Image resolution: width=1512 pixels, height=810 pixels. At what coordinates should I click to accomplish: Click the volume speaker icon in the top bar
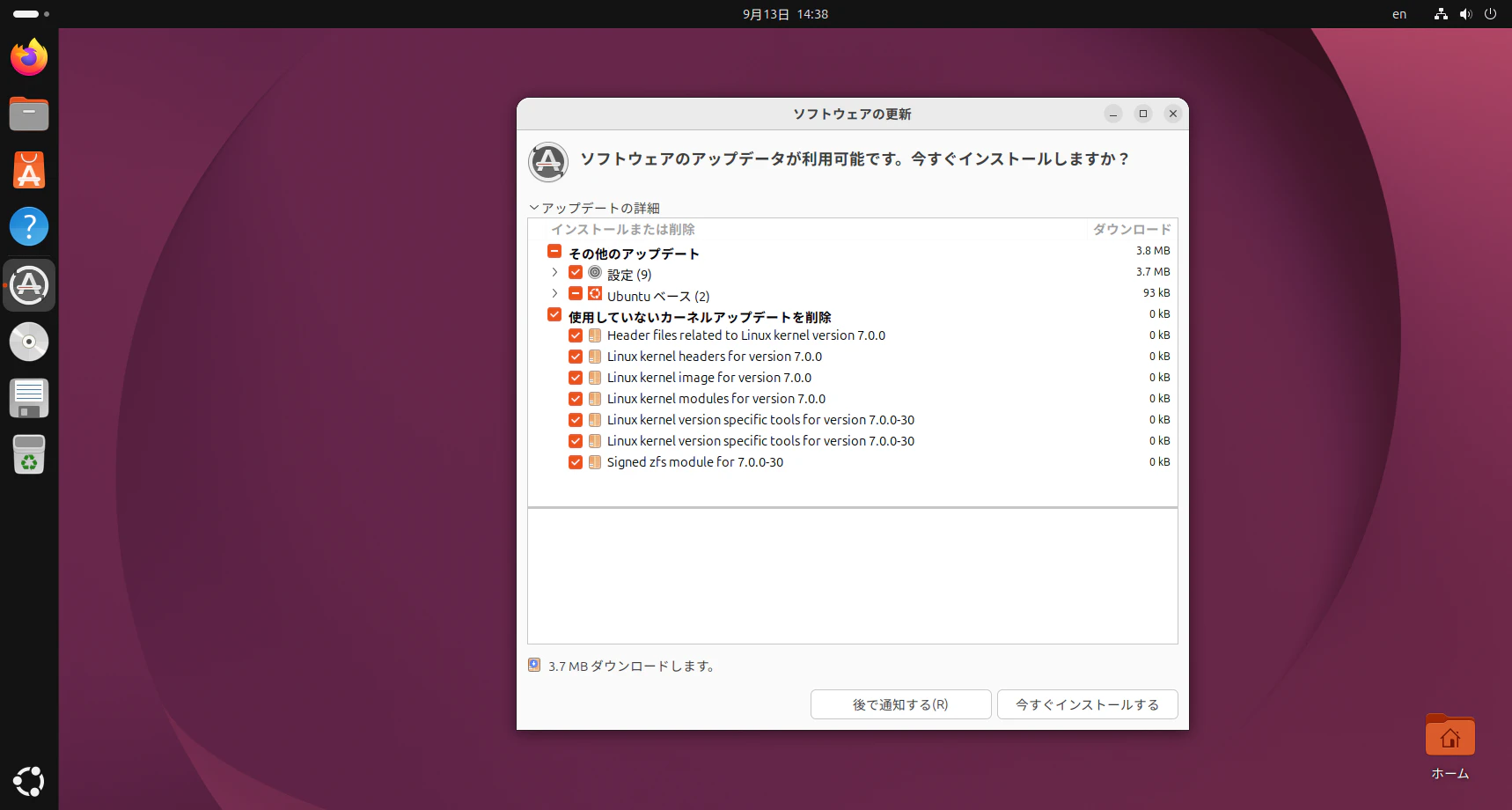pos(1465,14)
